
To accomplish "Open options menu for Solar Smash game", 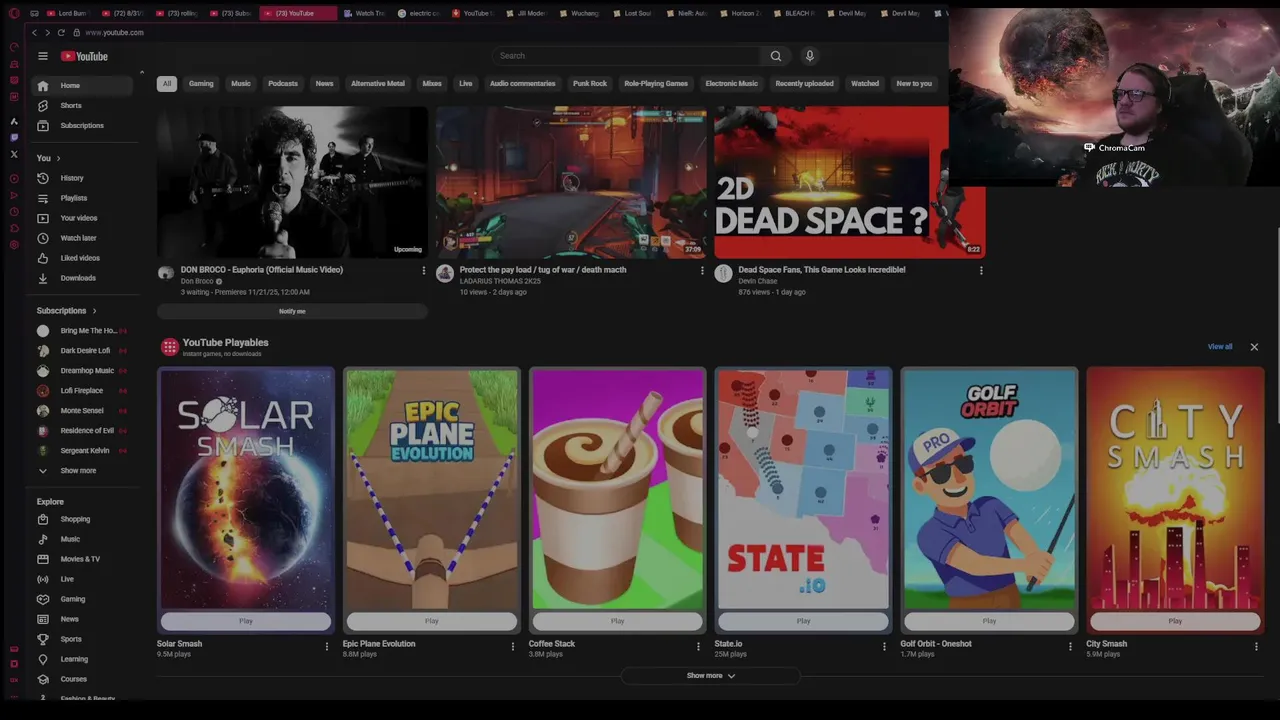I will (326, 646).
